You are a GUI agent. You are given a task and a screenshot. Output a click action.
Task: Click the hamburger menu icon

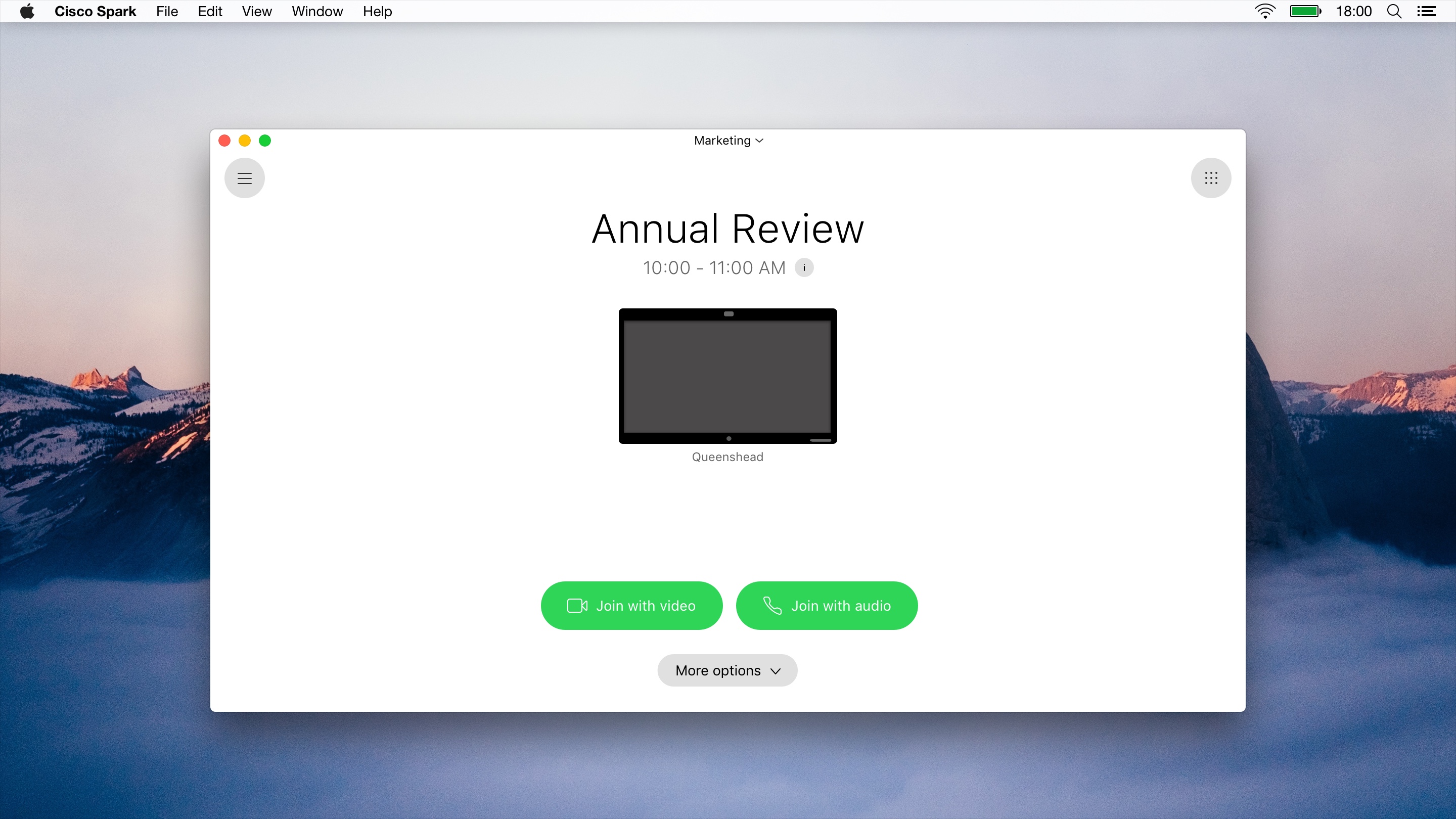pyautogui.click(x=245, y=177)
